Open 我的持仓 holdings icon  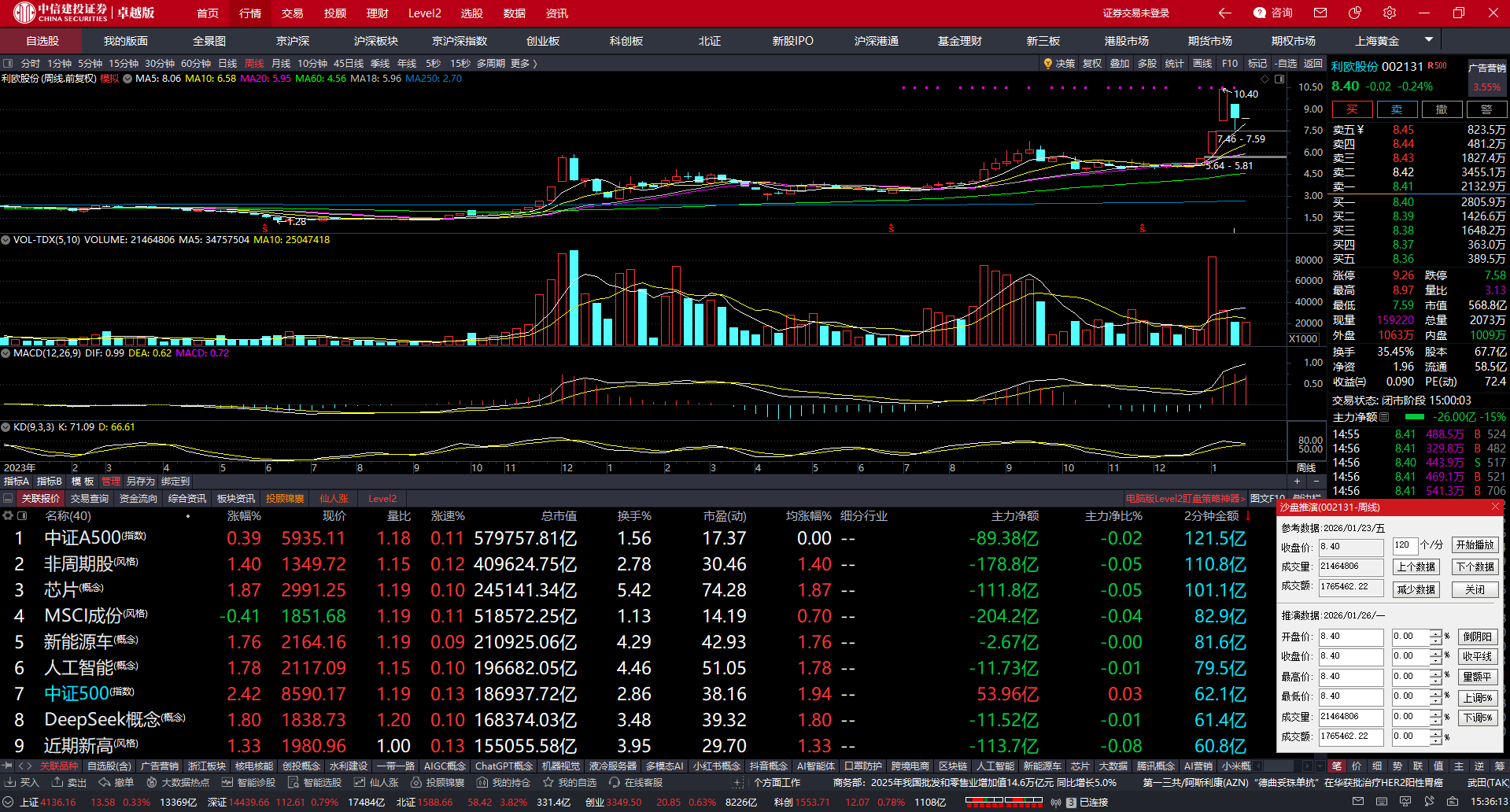[x=482, y=783]
